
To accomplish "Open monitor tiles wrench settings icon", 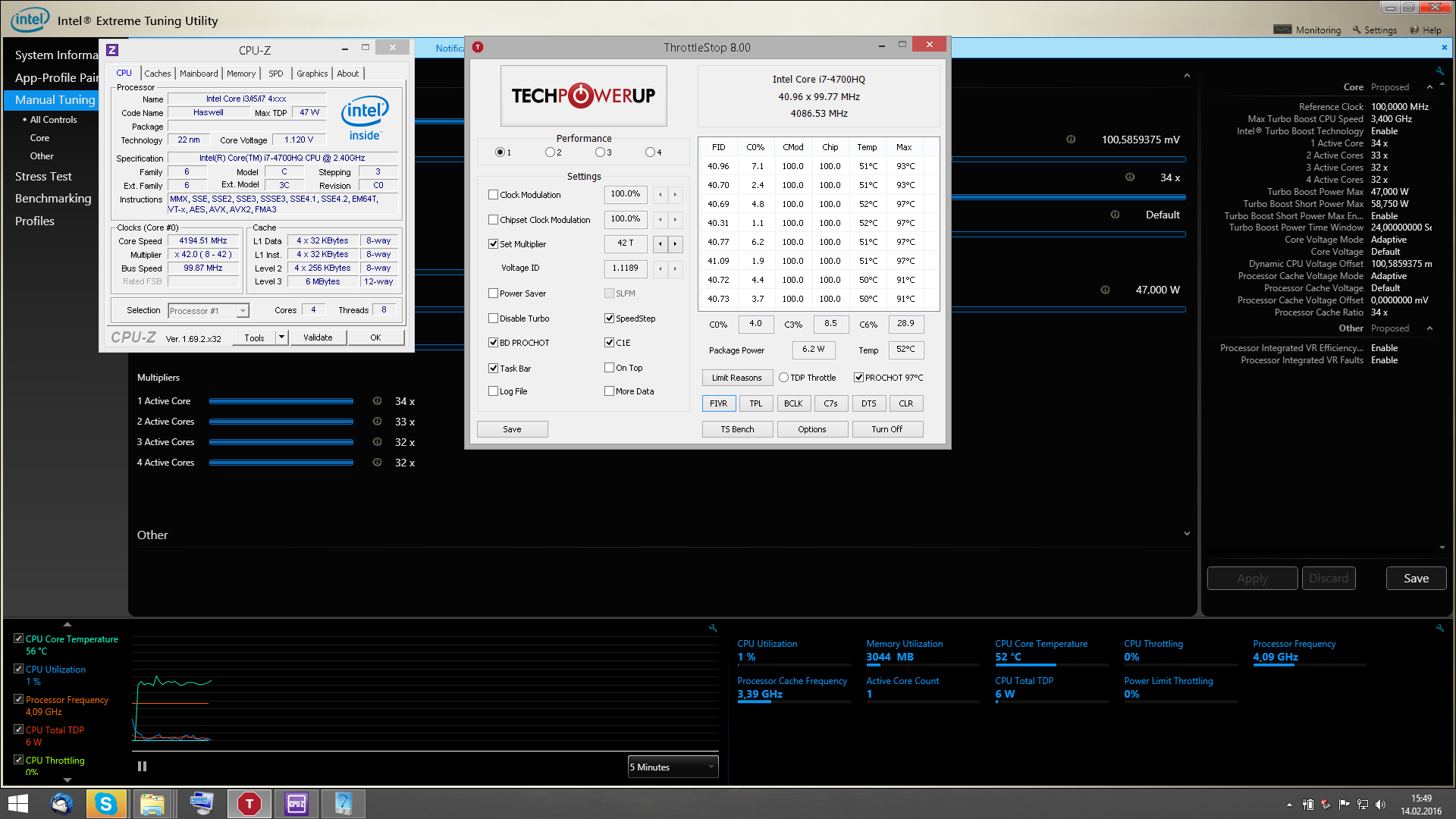I will (x=1440, y=628).
